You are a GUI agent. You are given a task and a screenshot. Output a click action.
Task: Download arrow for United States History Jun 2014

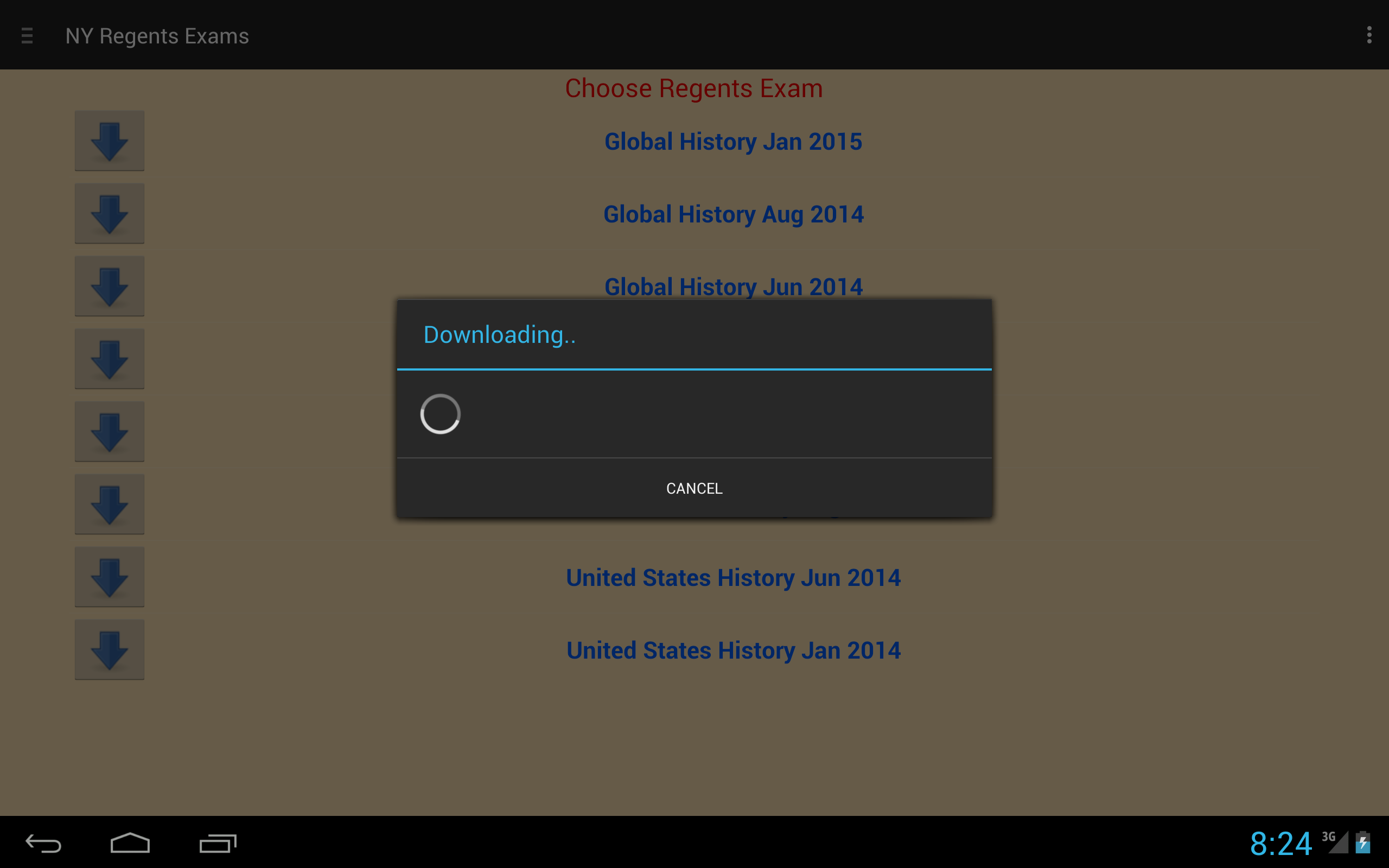(110, 577)
